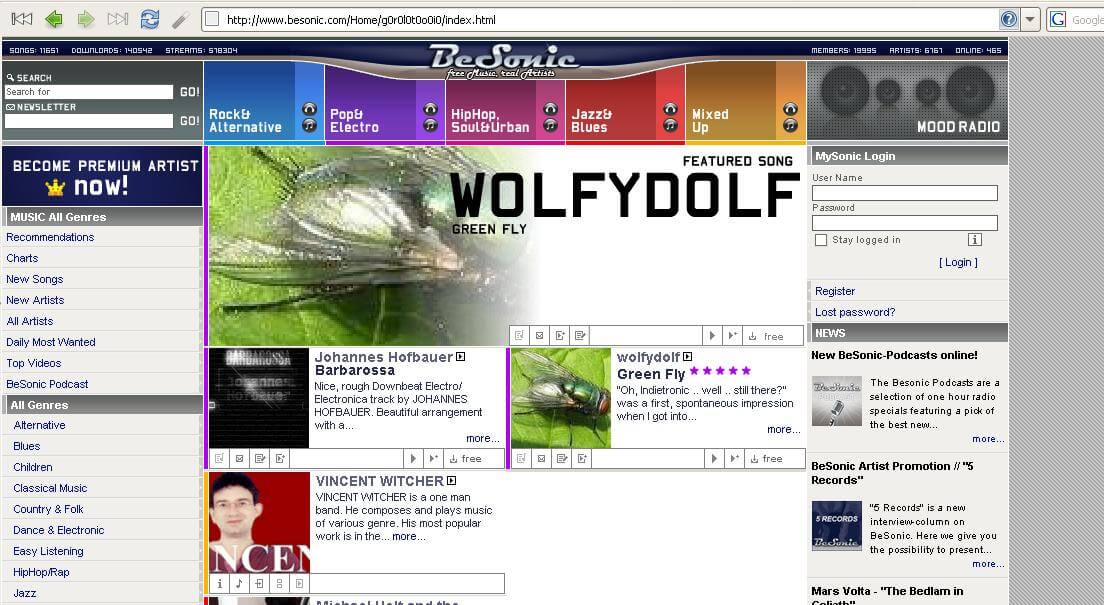Click the envelope icon under featured song
This screenshot has width=1104, height=605.
click(x=539, y=336)
